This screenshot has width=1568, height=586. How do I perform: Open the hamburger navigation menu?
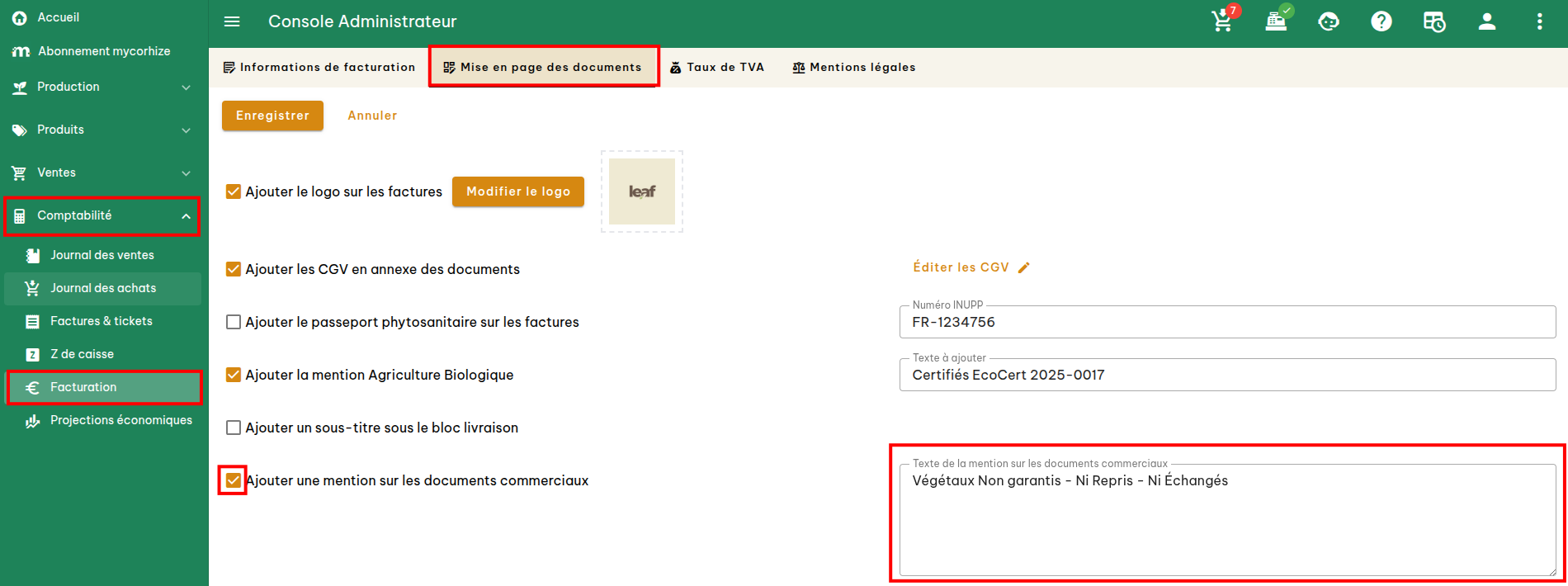(x=232, y=21)
